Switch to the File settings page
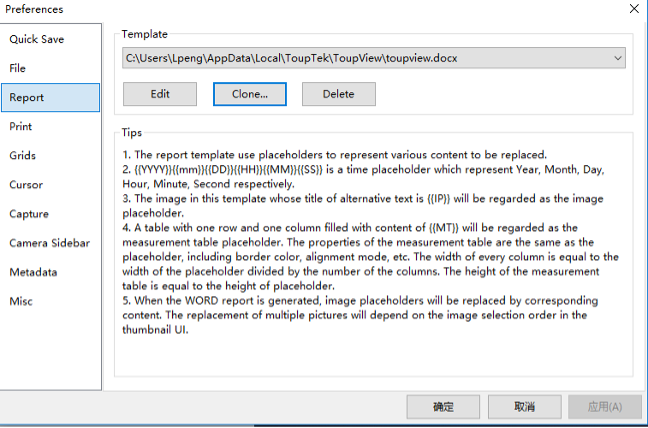 click(18, 68)
